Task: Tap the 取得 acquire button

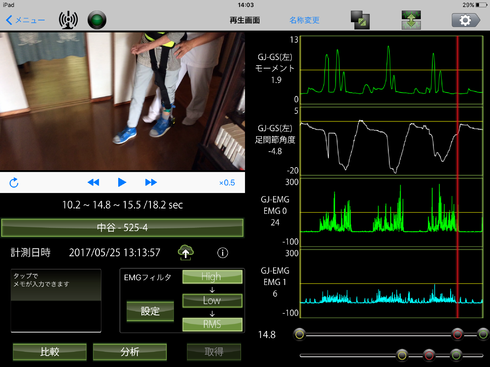Action: click(x=214, y=352)
